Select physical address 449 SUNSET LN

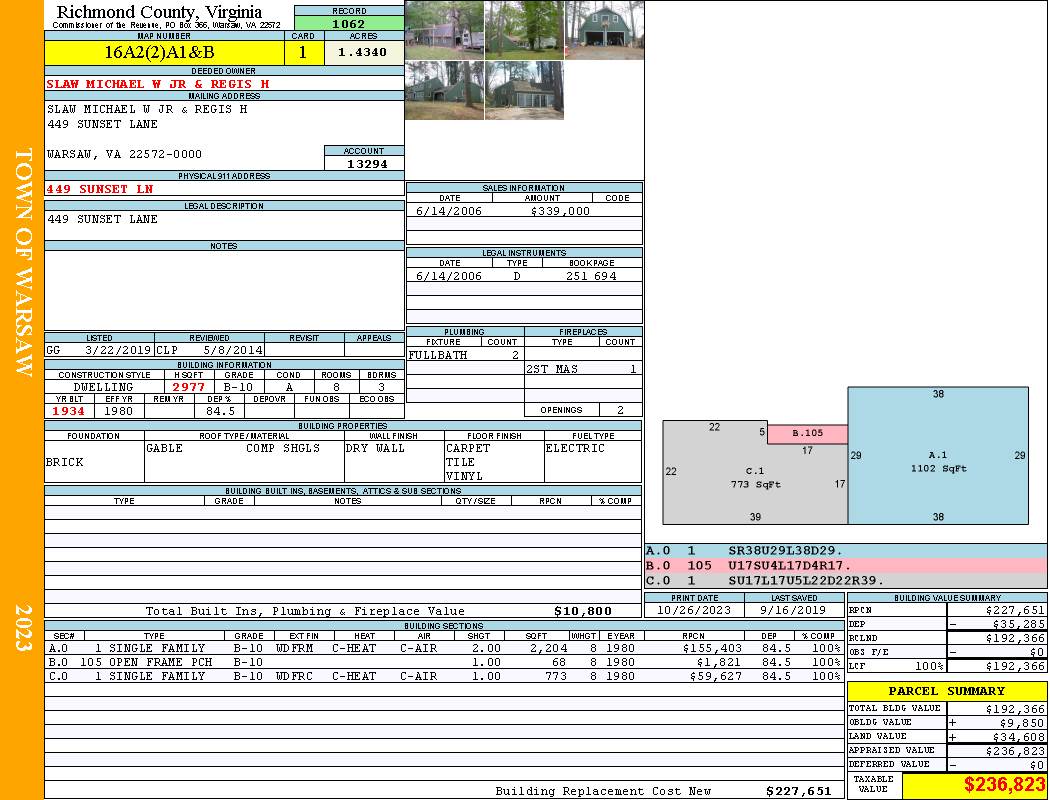100,189
